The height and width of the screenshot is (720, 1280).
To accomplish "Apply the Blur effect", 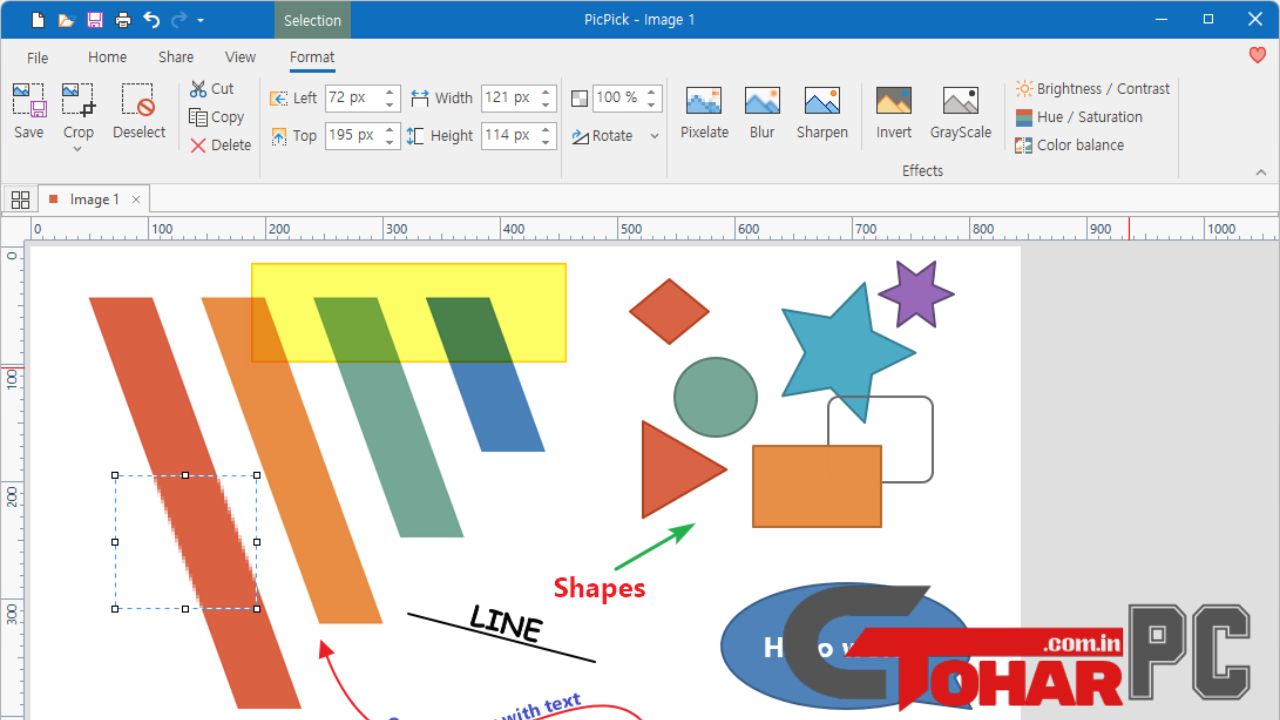I will 762,111.
